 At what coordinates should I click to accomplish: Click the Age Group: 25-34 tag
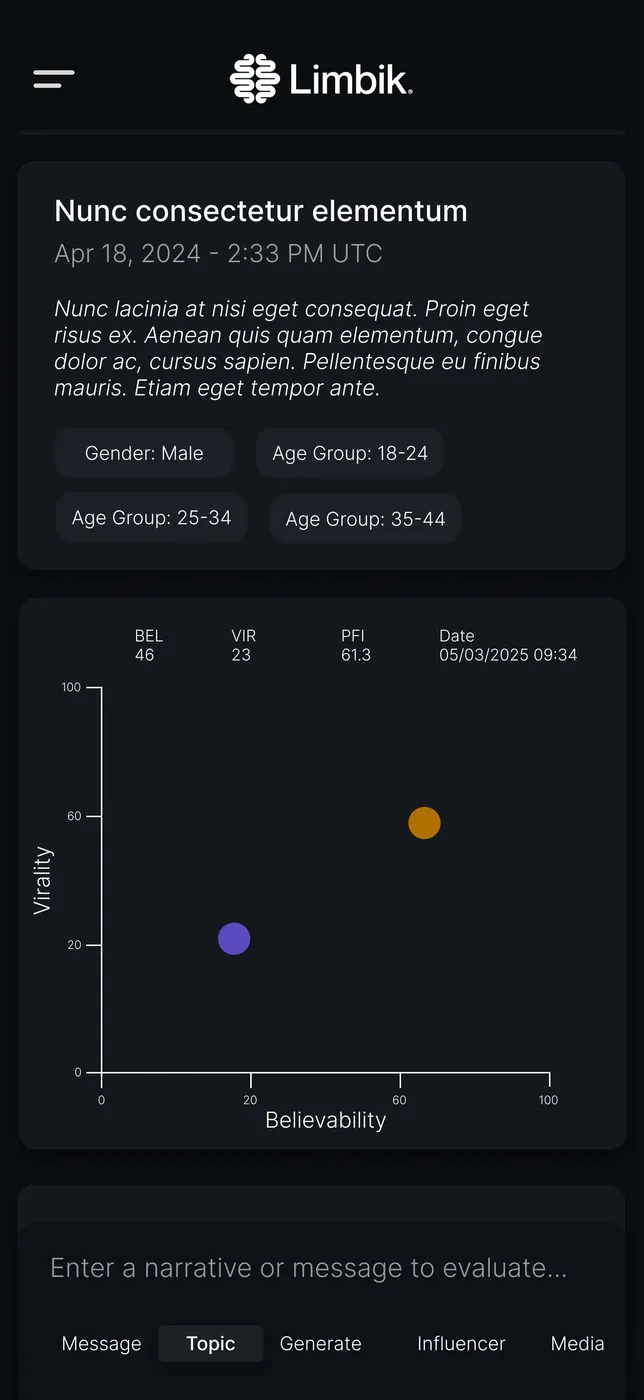151,518
